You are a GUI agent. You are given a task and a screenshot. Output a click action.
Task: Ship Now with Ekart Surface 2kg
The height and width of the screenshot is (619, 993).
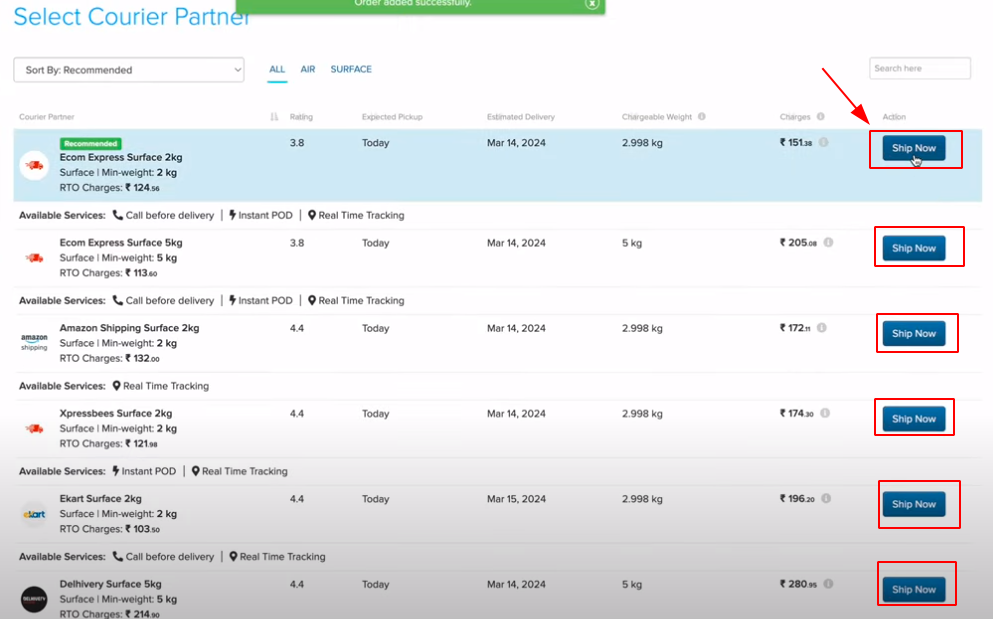coord(914,504)
